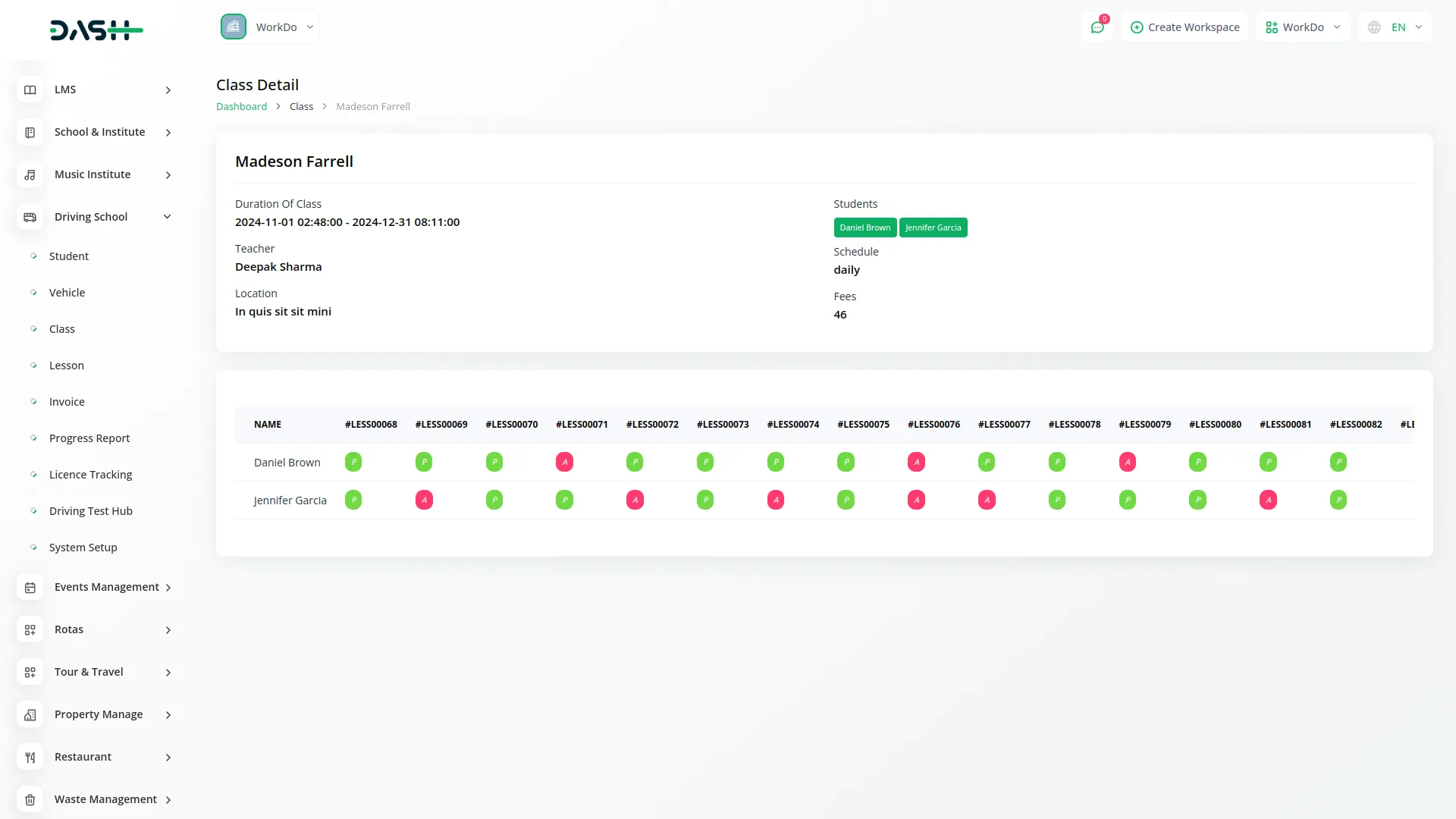The image size is (1456, 819).
Task: Collapse the Driving School menu
Action: (x=168, y=217)
